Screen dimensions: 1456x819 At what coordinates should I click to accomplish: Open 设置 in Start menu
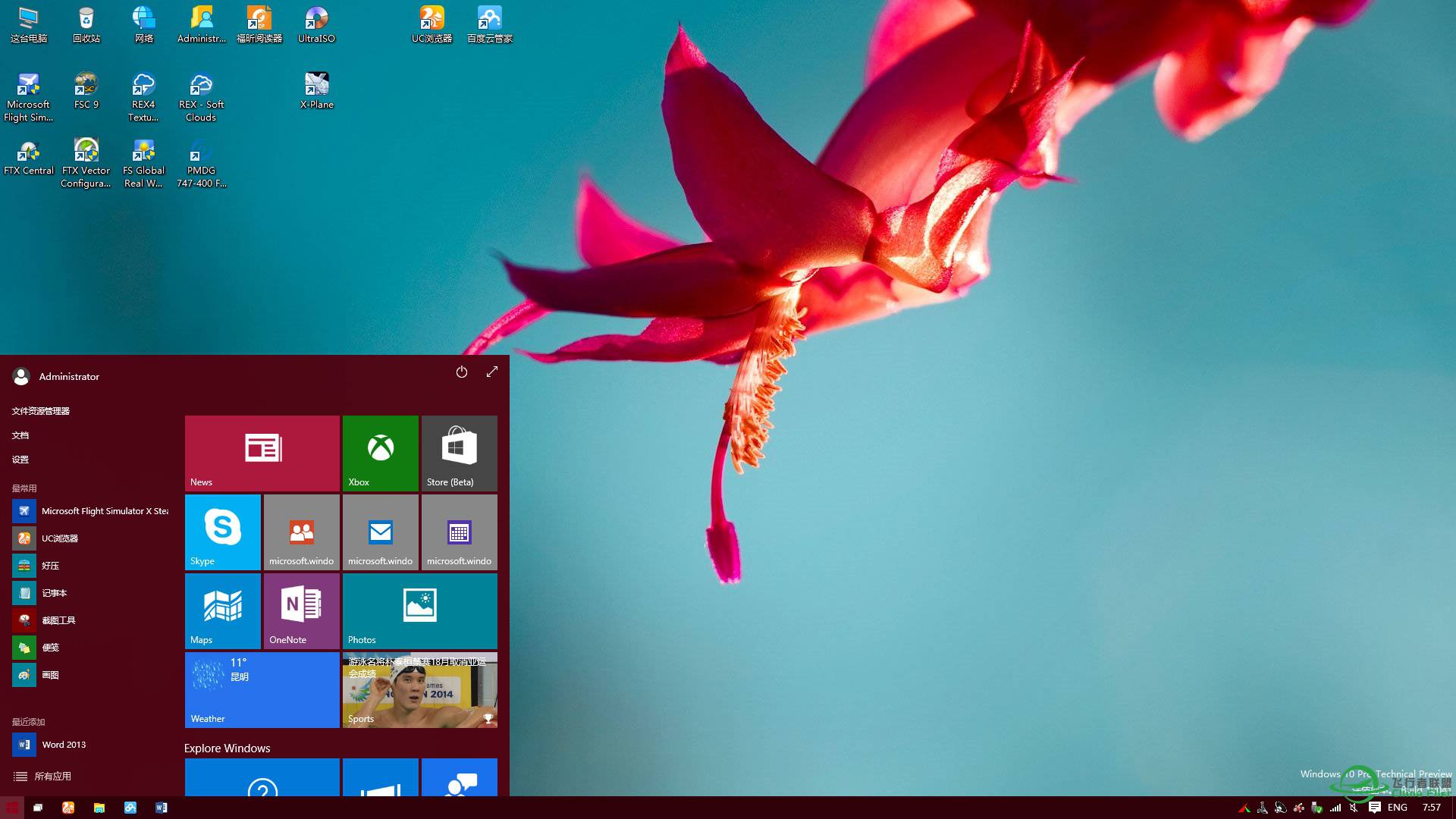click(x=20, y=460)
